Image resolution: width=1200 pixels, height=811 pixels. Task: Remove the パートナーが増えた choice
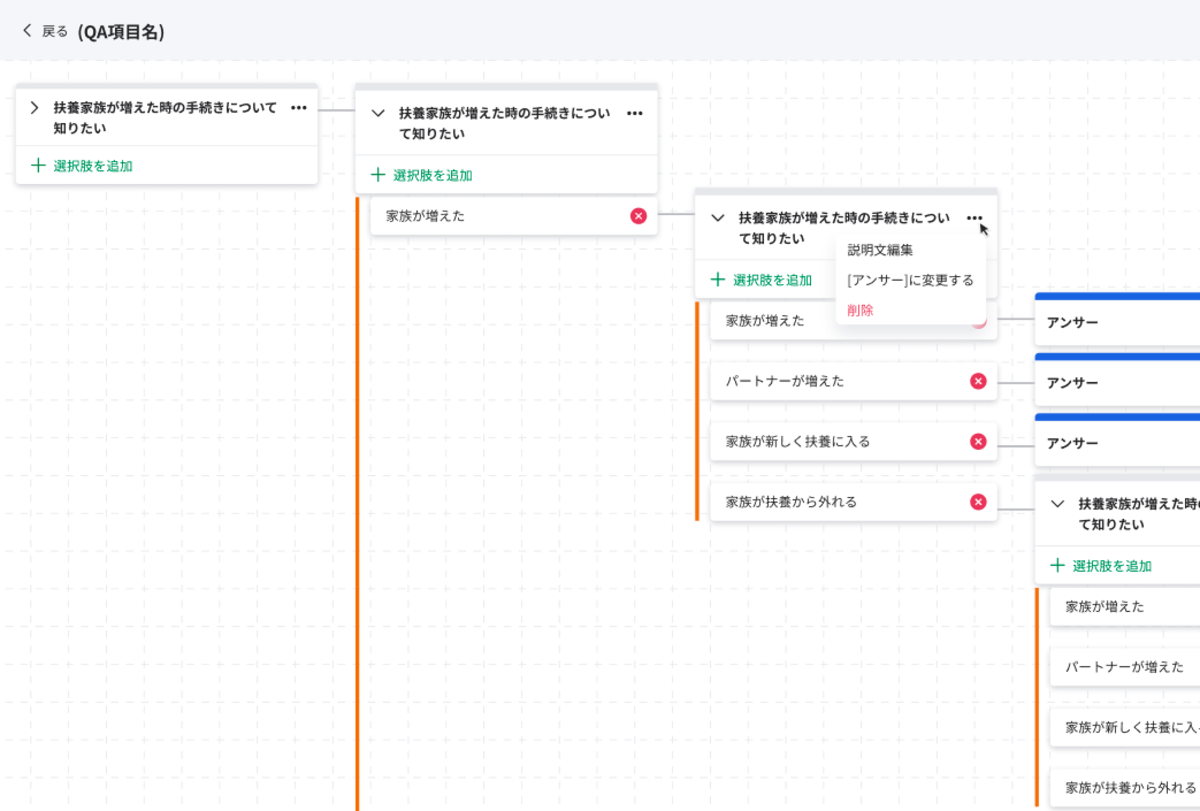click(x=978, y=381)
